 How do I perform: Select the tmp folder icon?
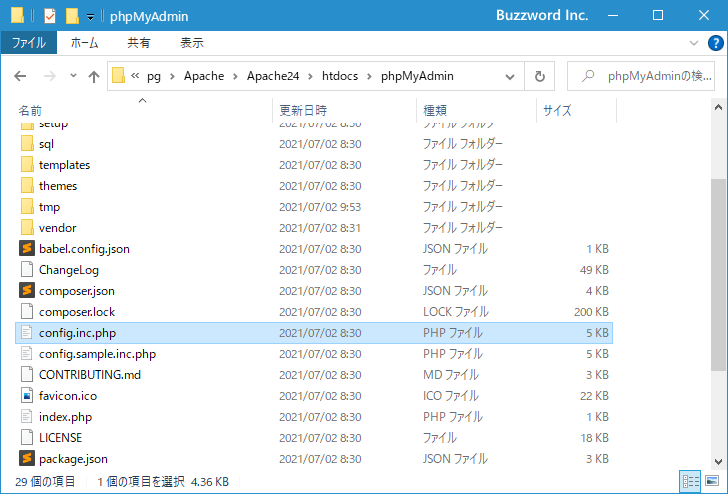point(27,207)
